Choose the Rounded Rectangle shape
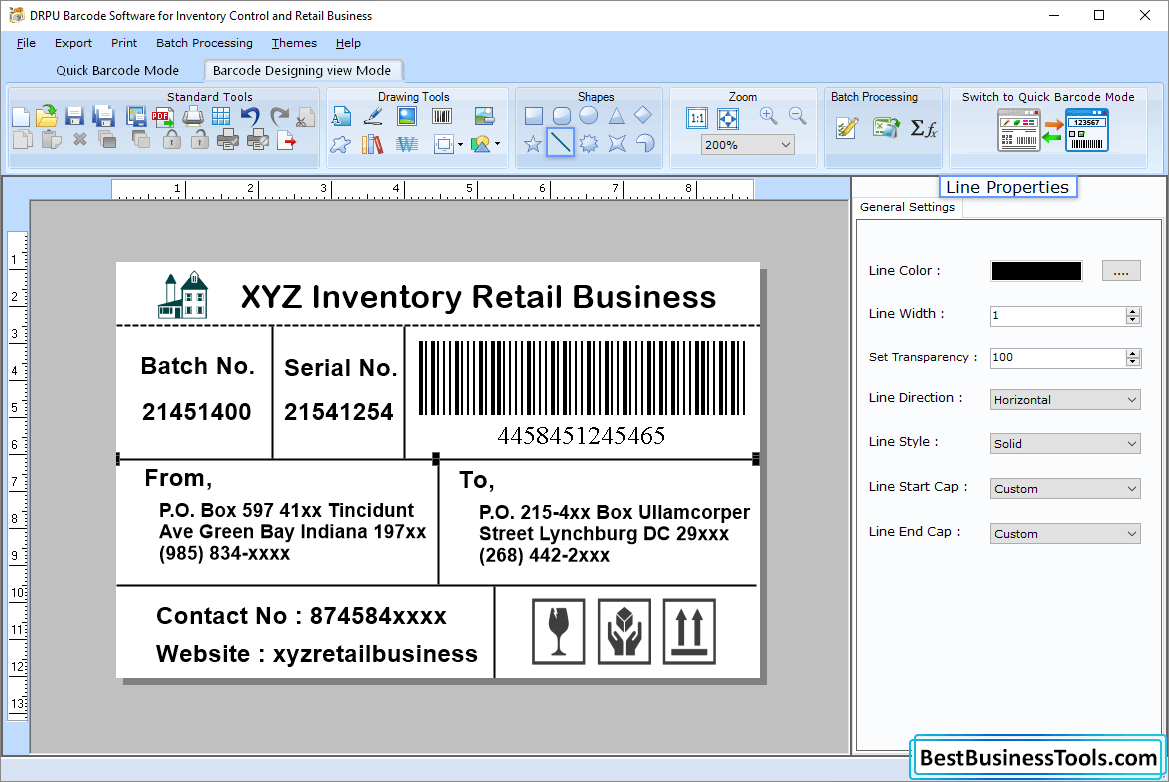Image resolution: width=1169 pixels, height=782 pixels. click(561, 116)
